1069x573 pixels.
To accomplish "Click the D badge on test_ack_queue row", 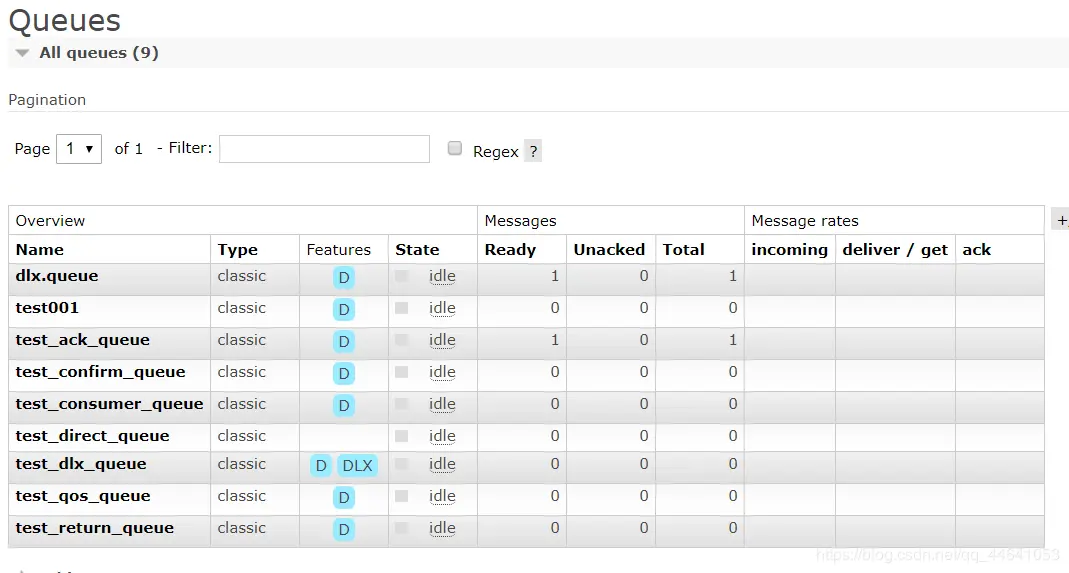I will (344, 341).
